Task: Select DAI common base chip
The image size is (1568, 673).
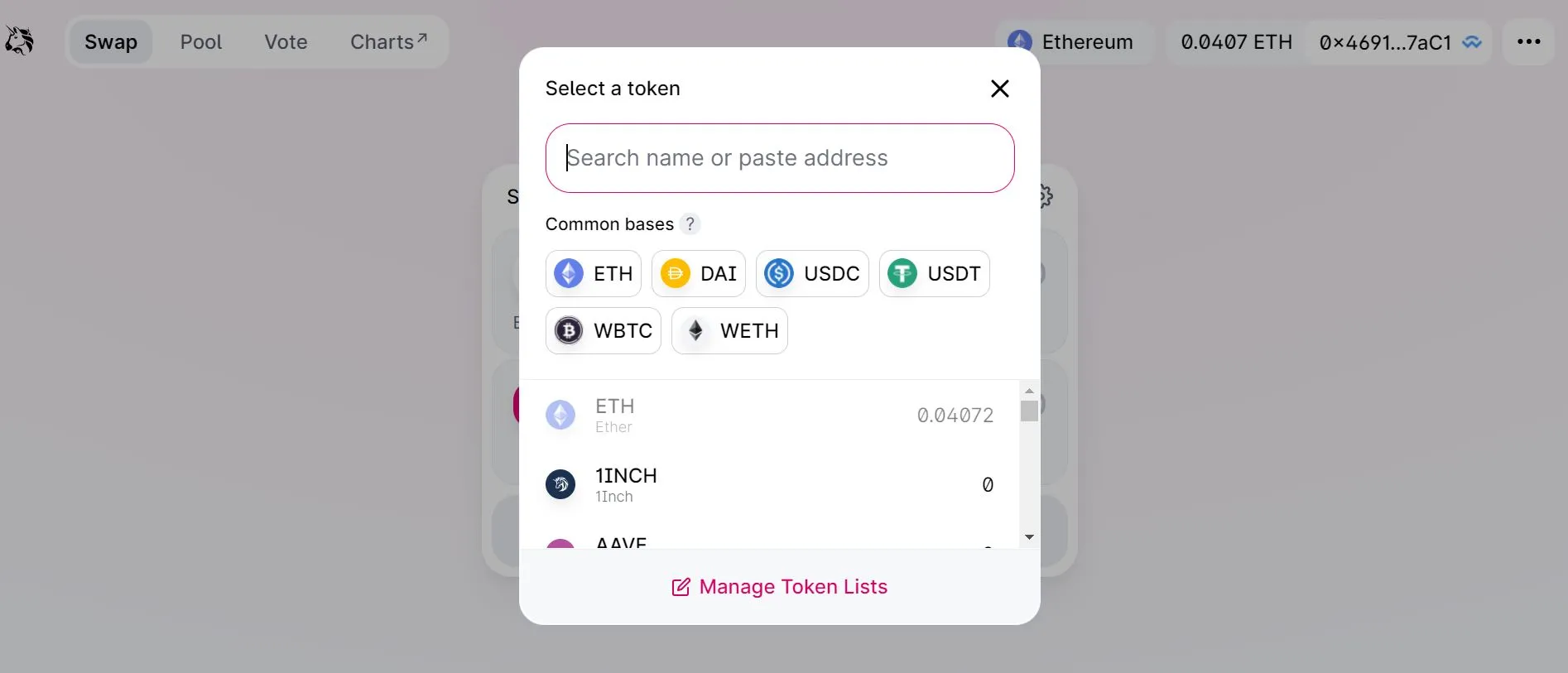Action: click(699, 274)
